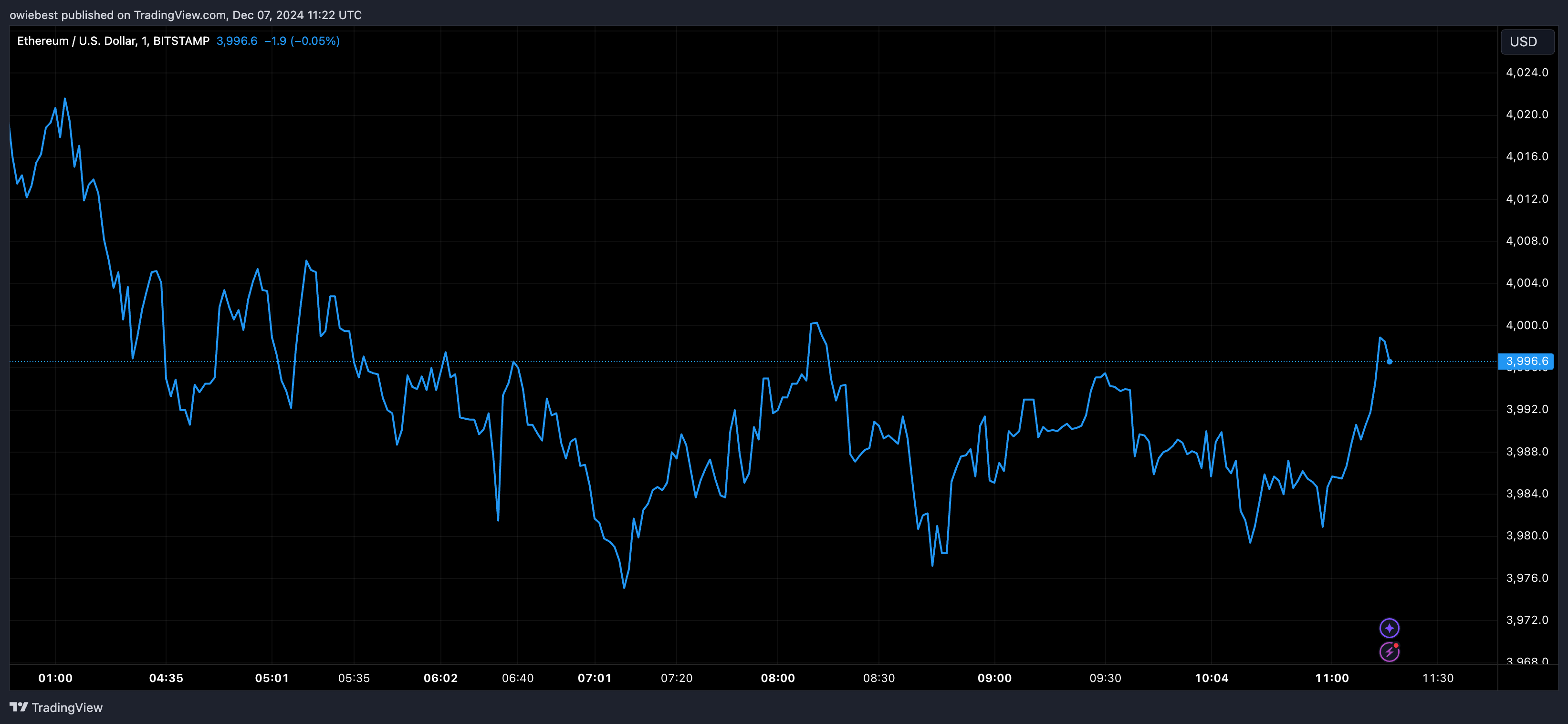The height and width of the screenshot is (724, 1568).
Task: Select the 10:04 time axis label
Action: 1211,678
